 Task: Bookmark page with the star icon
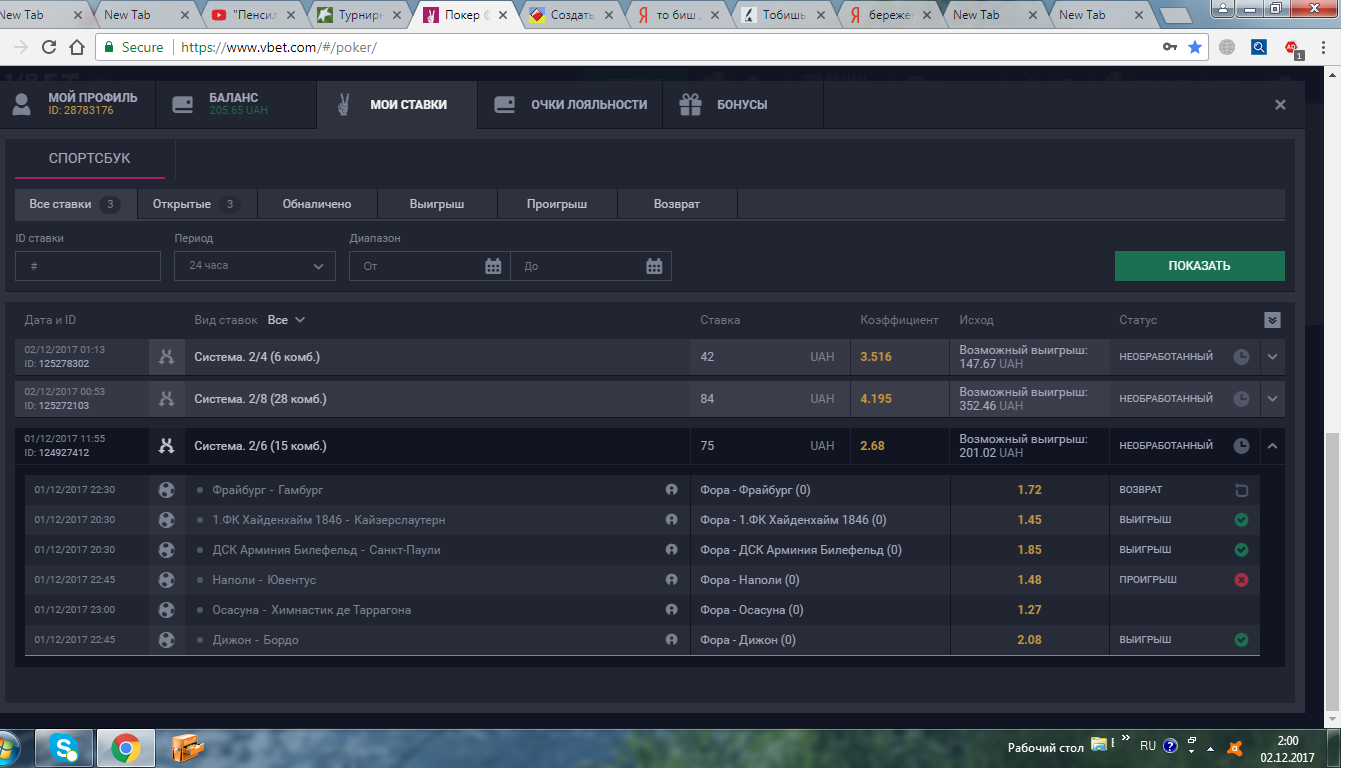[1195, 47]
